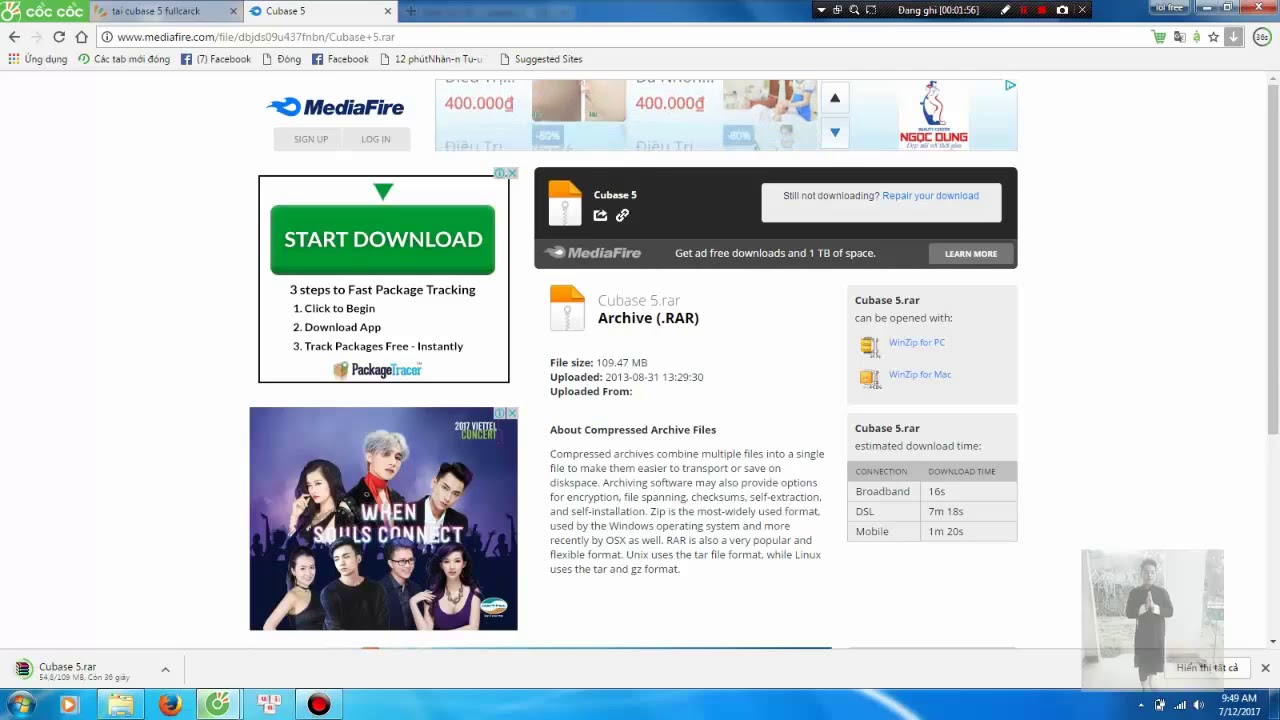Click the ad carousel down arrow
This screenshot has width=1280, height=720.
pyautogui.click(x=835, y=132)
